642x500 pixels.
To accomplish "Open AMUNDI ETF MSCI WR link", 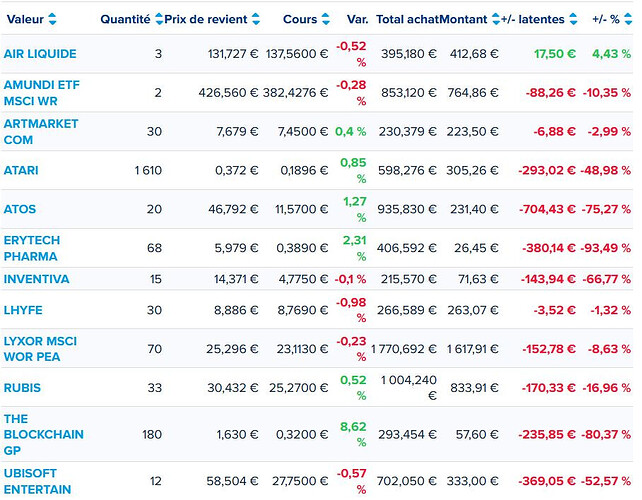I will tap(41, 93).
